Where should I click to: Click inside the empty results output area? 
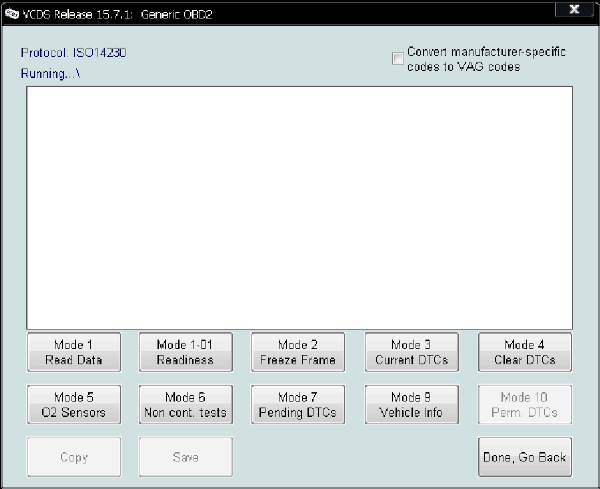click(299, 207)
